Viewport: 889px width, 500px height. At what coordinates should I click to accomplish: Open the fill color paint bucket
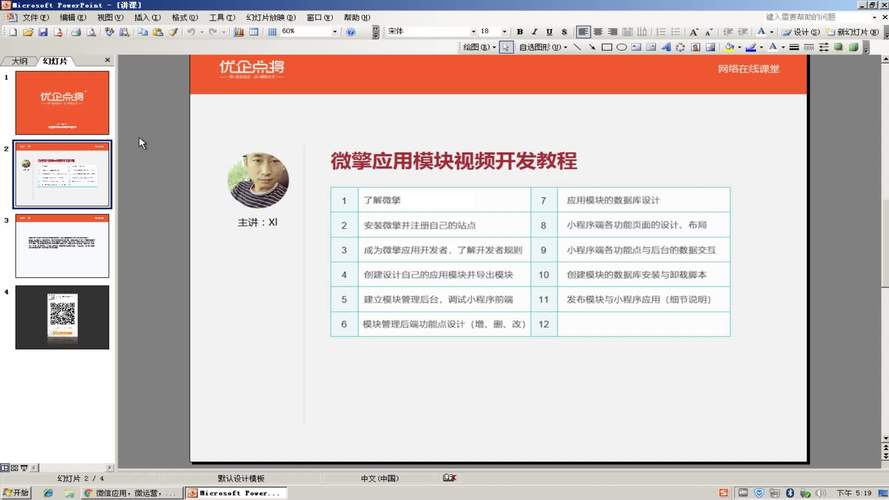pos(729,47)
